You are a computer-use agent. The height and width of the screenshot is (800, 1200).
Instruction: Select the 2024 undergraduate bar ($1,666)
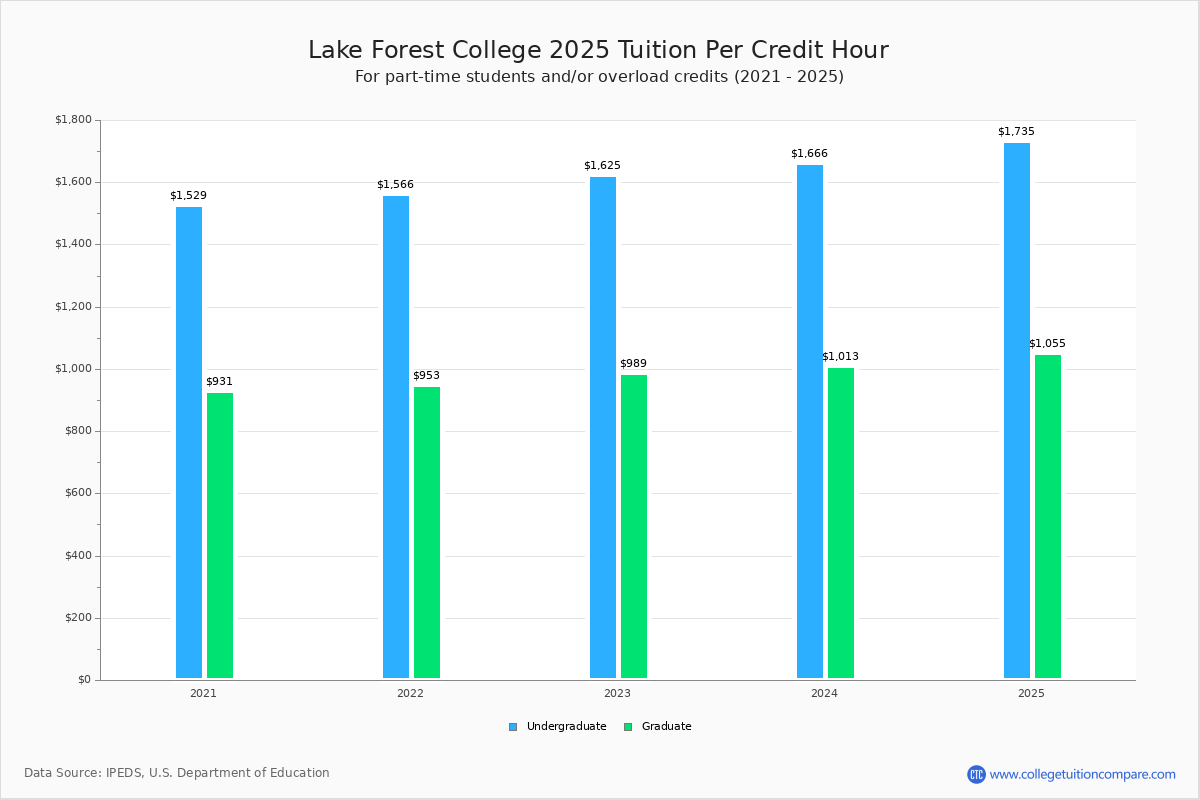point(810,421)
